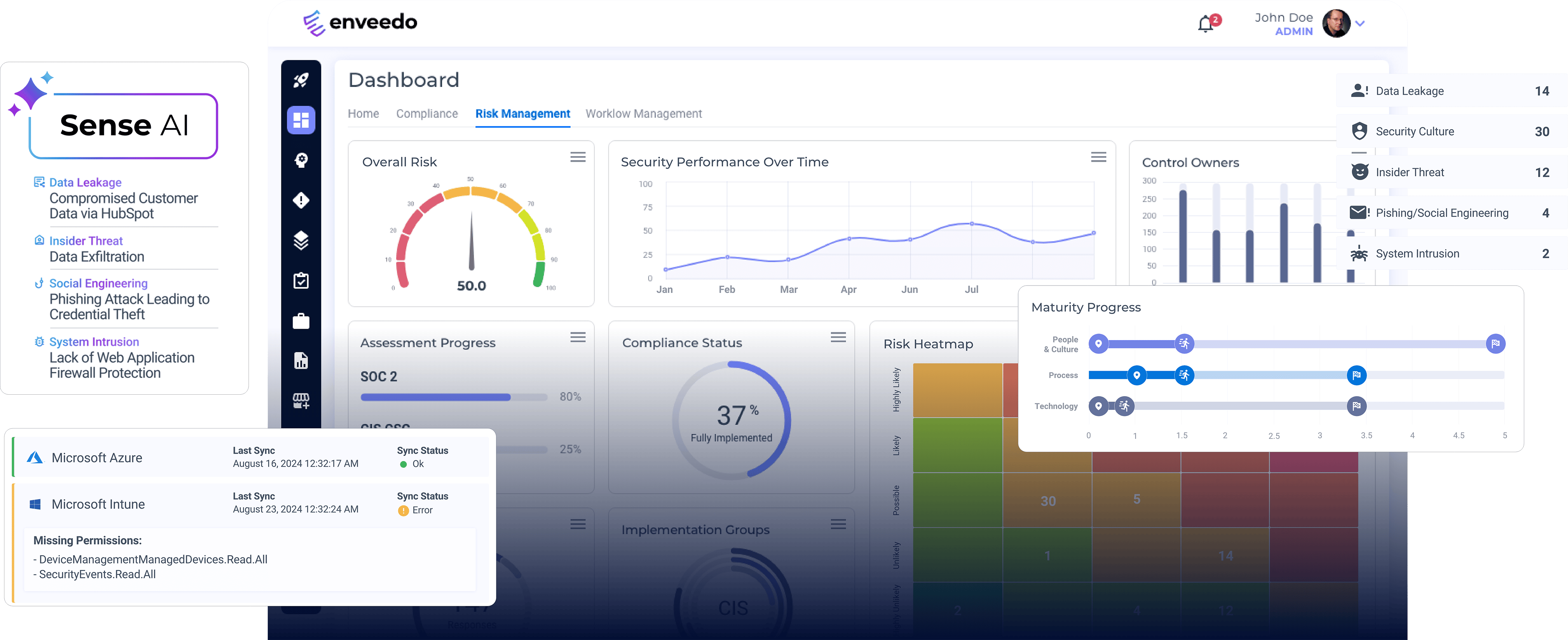
Task: Click the lightbulb head sidebar icon
Action: [301, 160]
